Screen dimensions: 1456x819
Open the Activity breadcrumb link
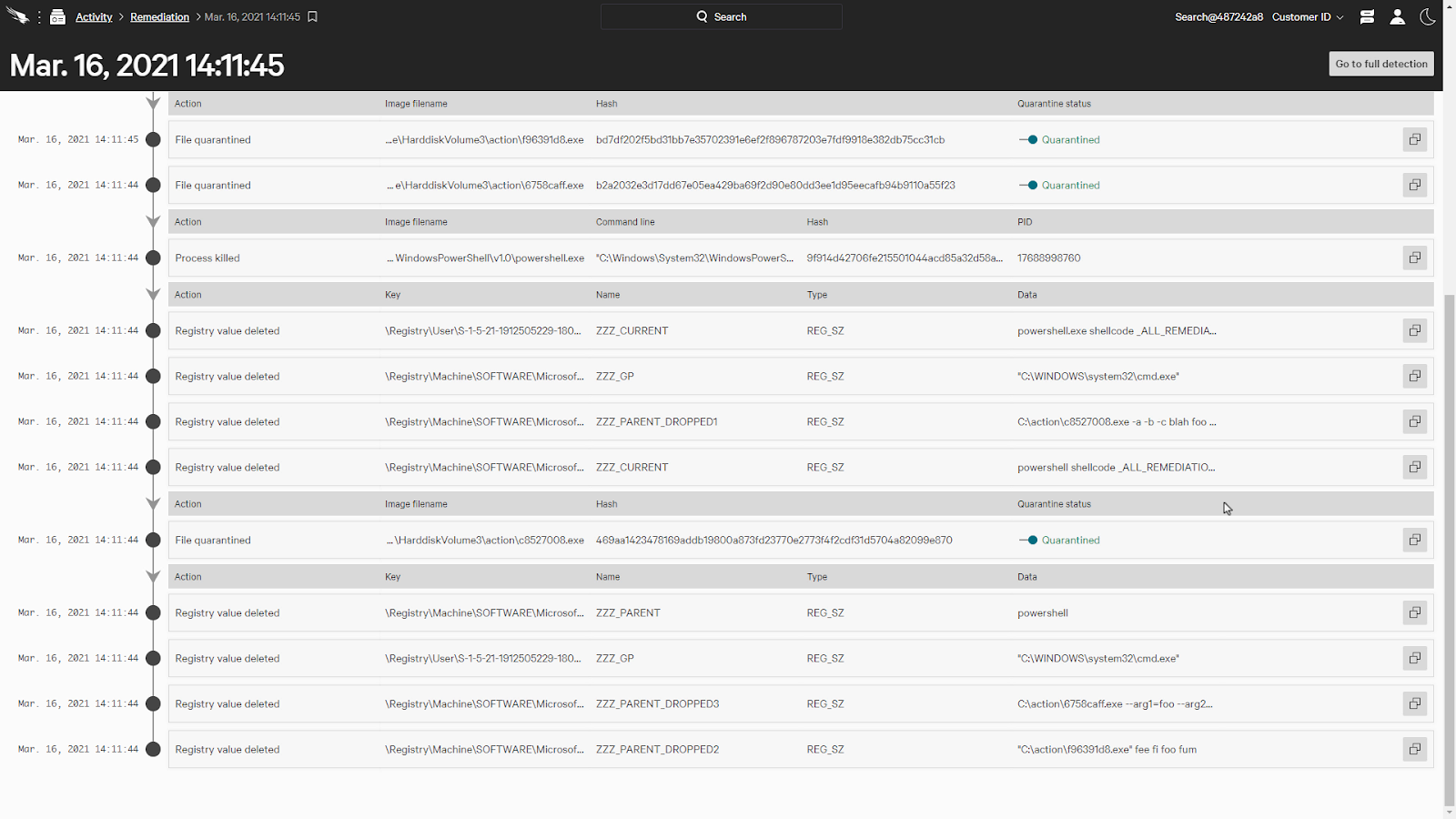pyautogui.click(x=94, y=17)
